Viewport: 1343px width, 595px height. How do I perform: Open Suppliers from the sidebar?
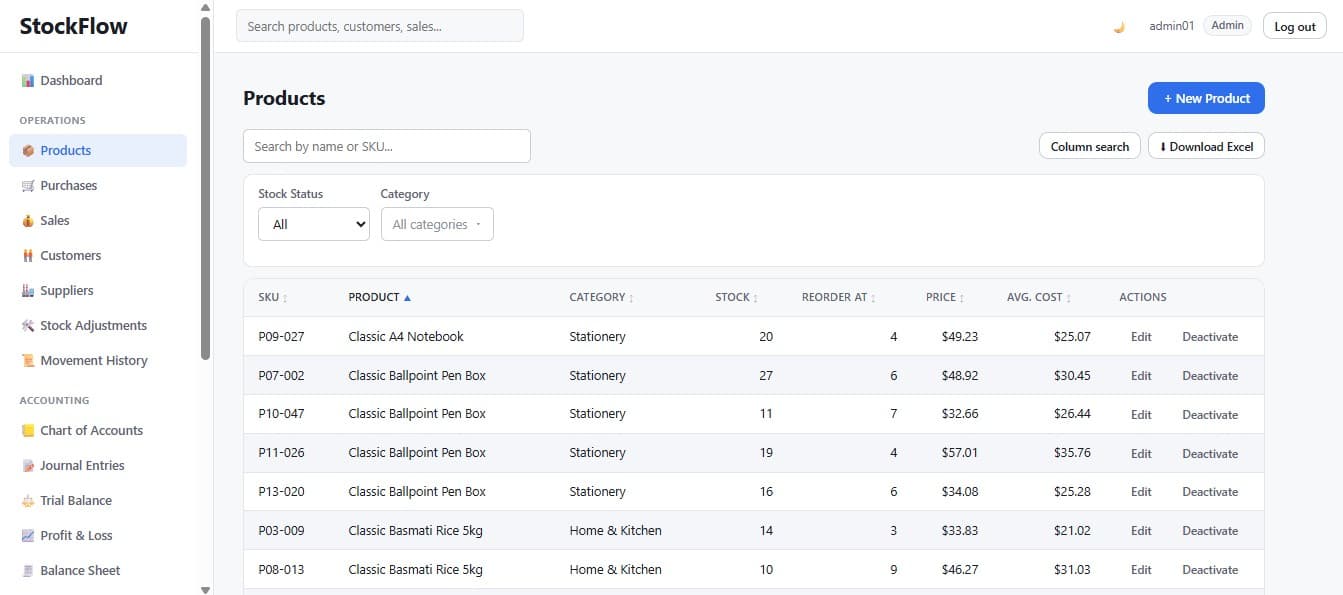tap(98, 290)
